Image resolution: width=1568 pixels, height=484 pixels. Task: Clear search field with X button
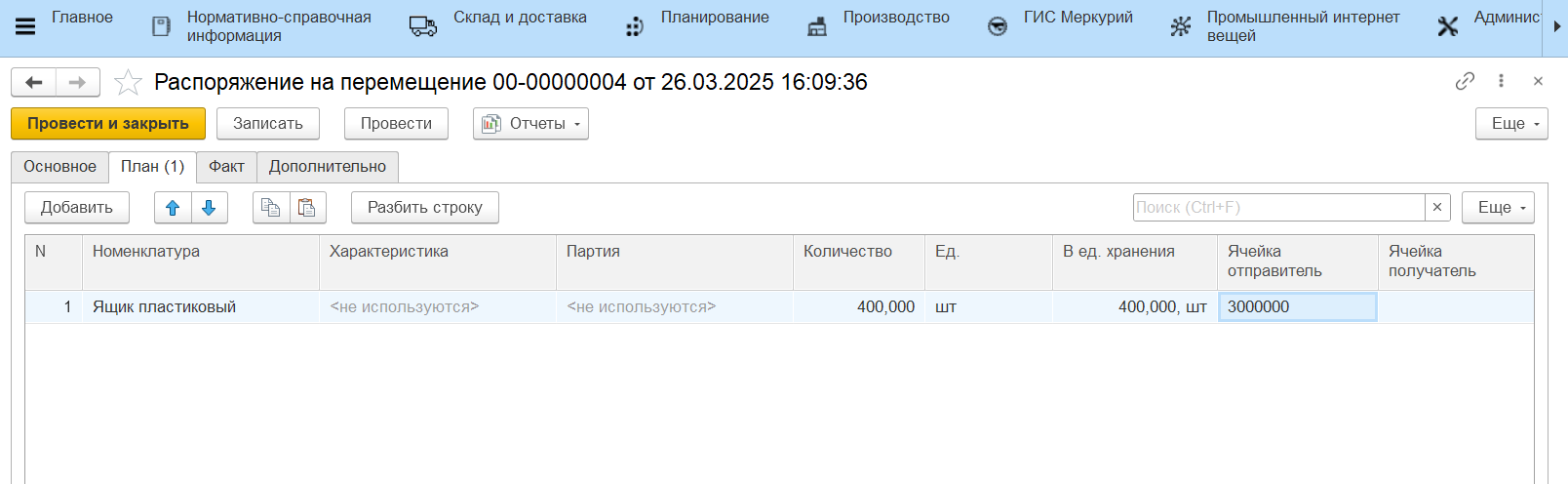pos(1437,208)
